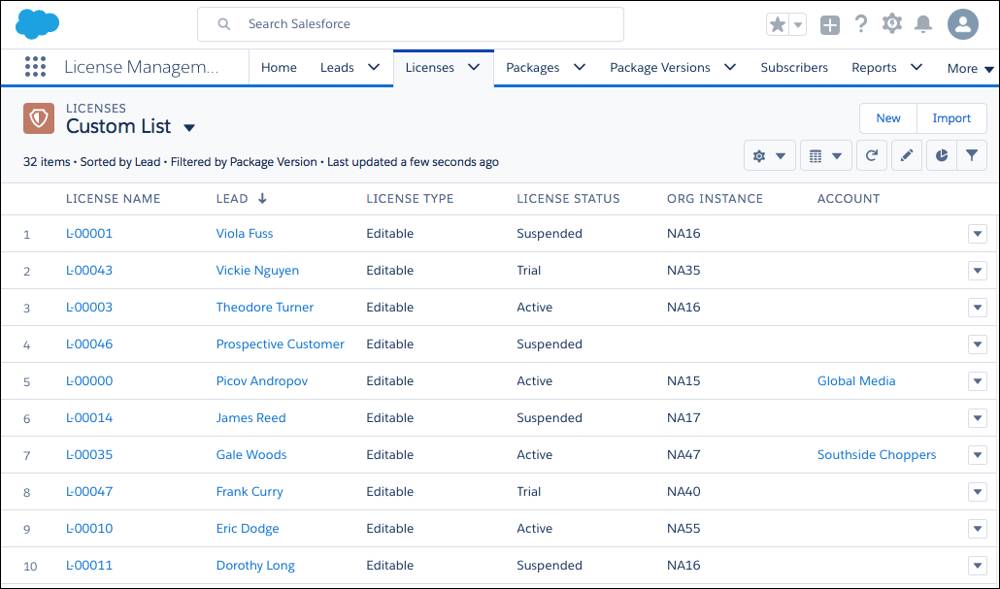
Task: Focus the Search Salesforce field
Action: coord(410,24)
